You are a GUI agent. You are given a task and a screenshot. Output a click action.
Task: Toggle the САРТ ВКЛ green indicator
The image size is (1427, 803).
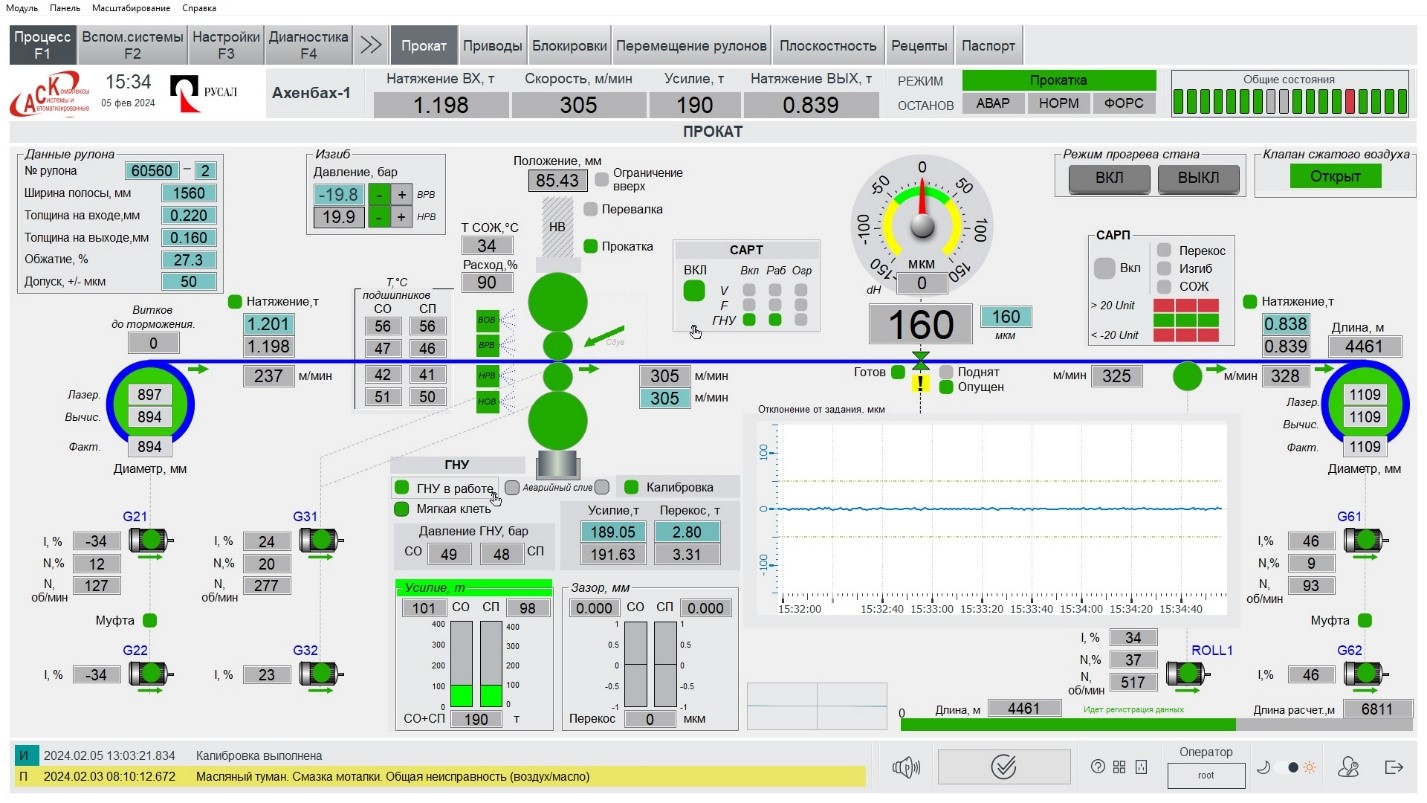pyautogui.click(x=694, y=291)
